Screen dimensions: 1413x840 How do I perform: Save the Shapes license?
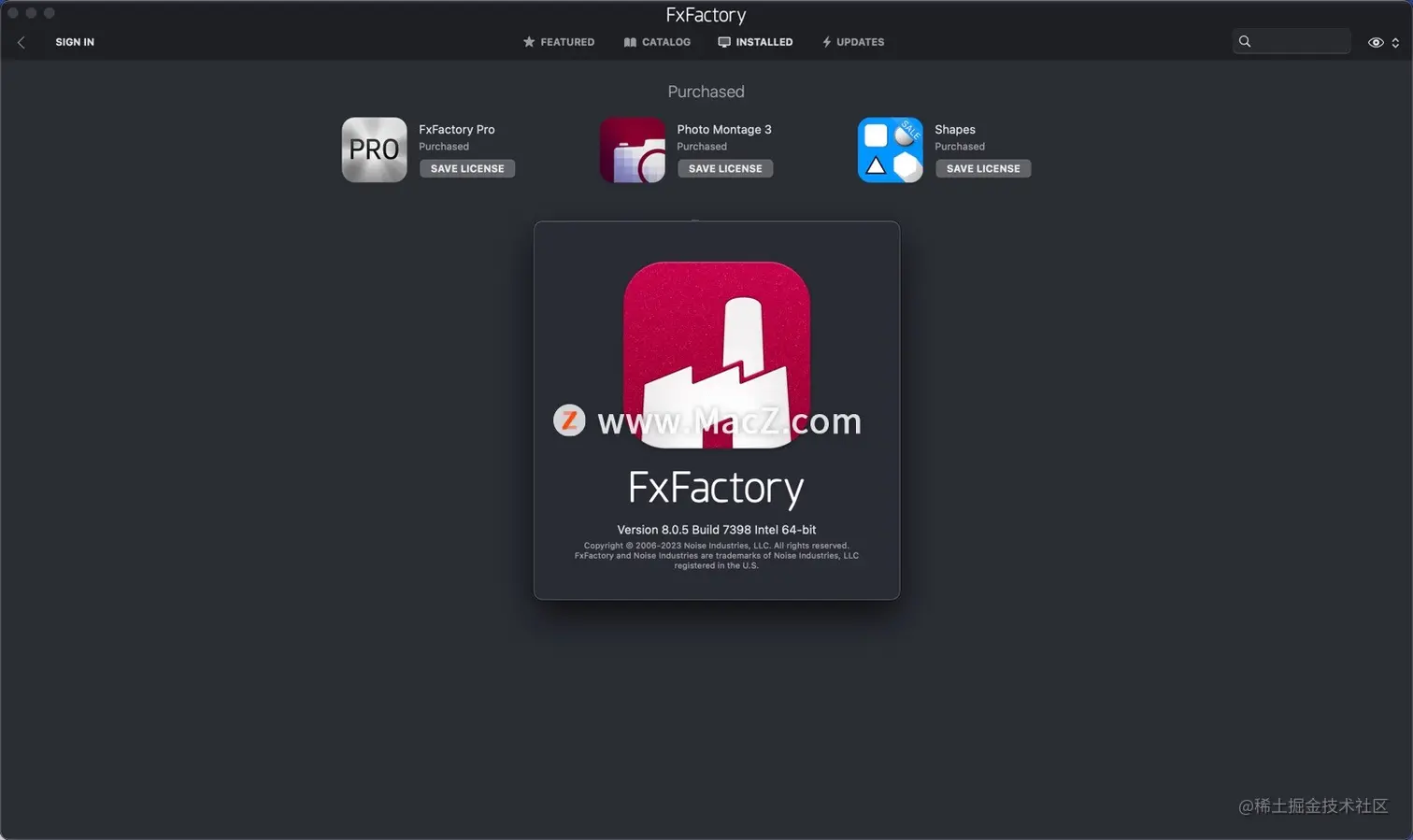(x=983, y=168)
